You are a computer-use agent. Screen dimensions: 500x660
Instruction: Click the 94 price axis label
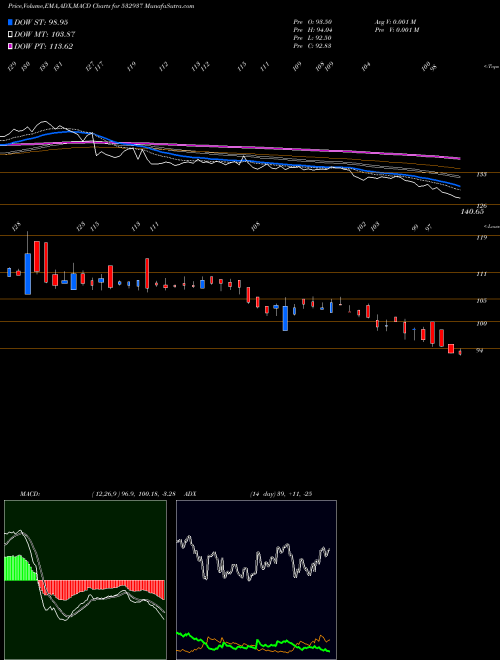coord(479,350)
